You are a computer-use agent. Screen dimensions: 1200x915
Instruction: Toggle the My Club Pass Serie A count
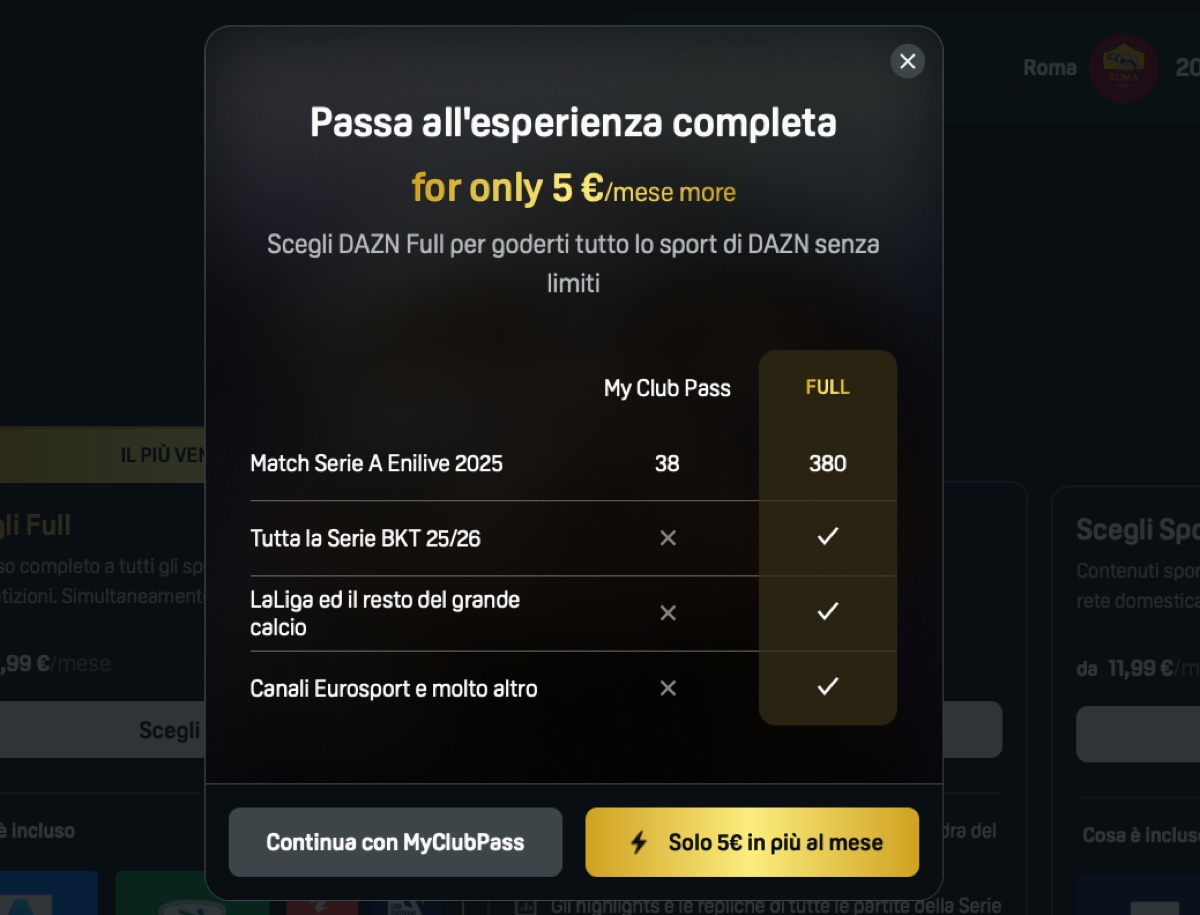click(x=666, y=463)
